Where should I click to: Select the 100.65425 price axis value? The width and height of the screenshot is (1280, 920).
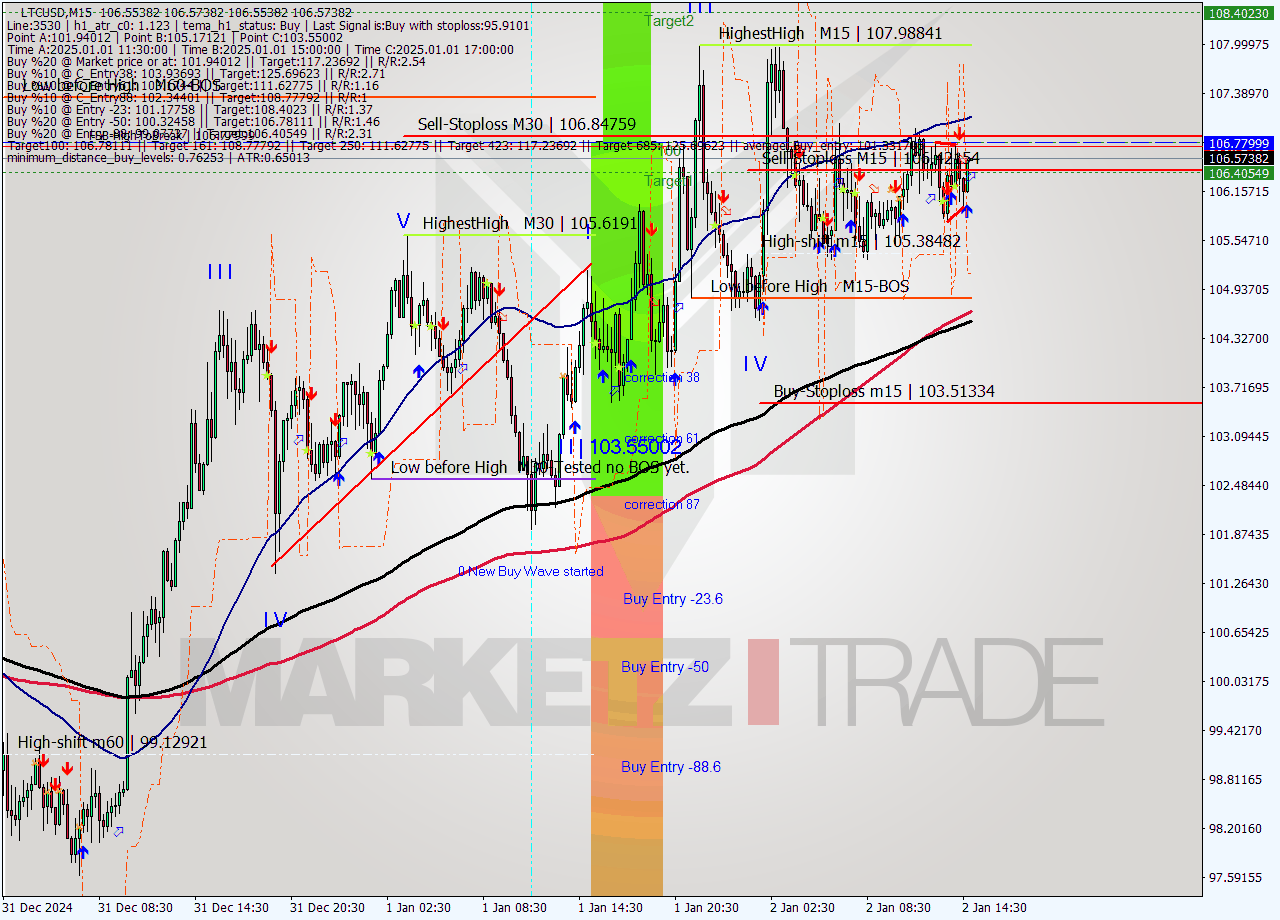click(x=1238, y=632)
